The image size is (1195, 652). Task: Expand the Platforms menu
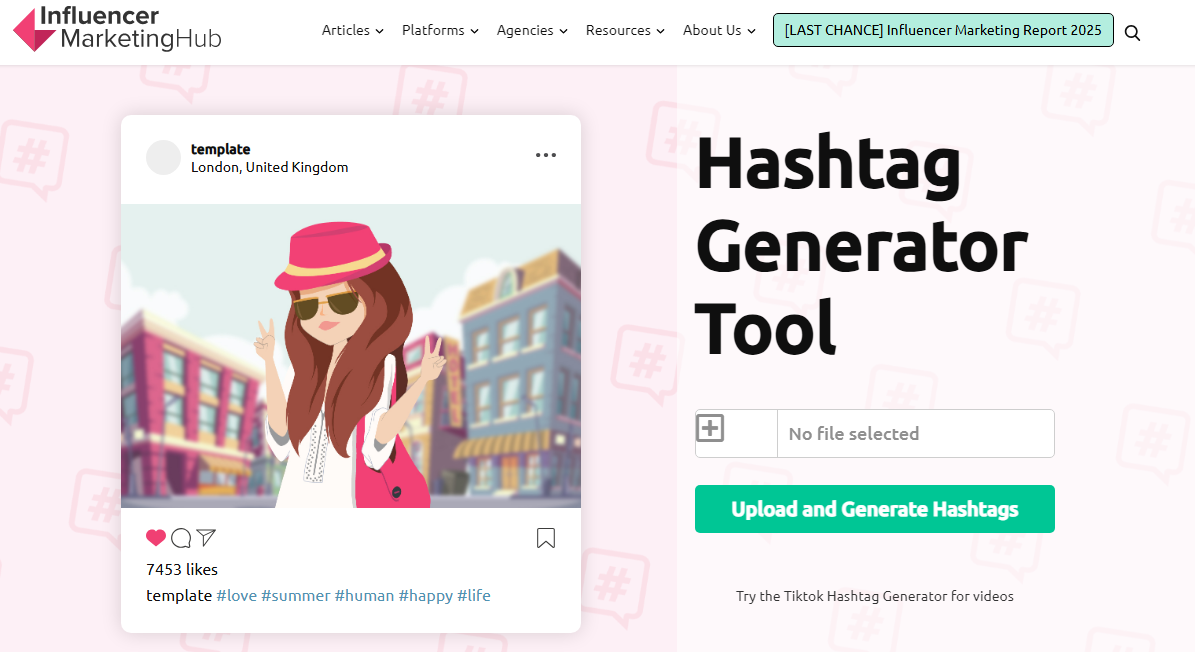coord(440,30)
